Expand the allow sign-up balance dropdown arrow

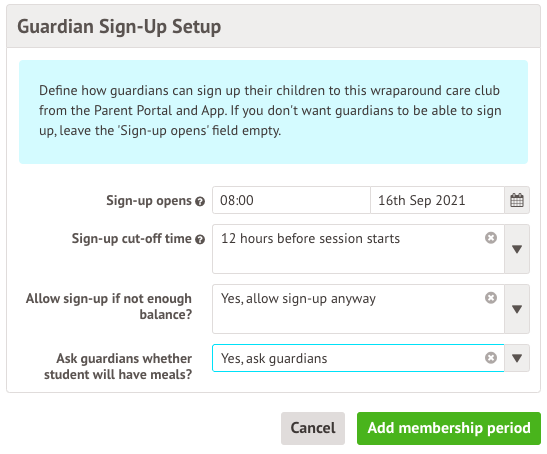coord(517,309)
